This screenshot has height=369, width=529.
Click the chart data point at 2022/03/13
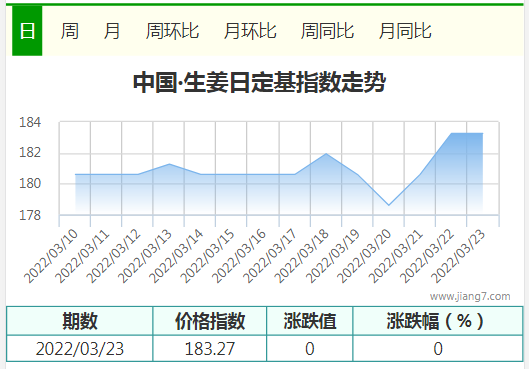pos(169,164)
